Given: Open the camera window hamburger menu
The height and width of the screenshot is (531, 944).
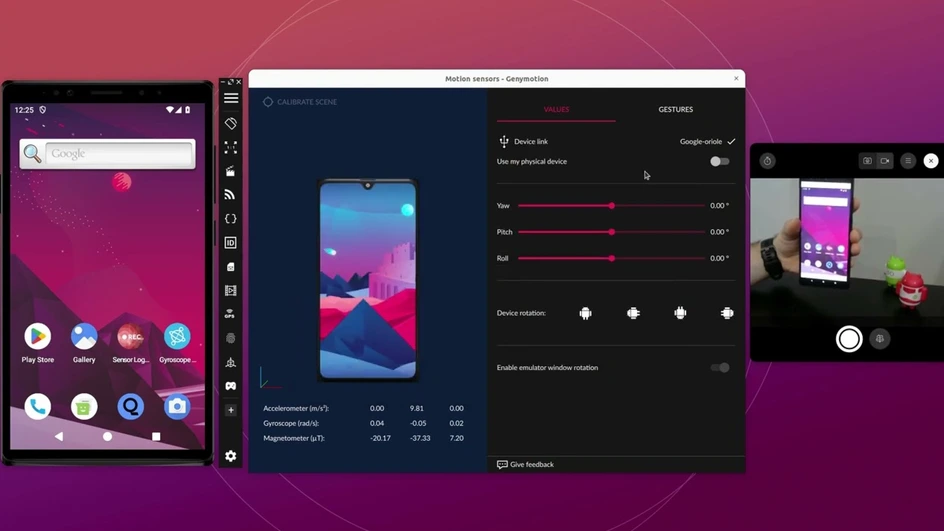Looking at the screenshot, I should [908, 161].
